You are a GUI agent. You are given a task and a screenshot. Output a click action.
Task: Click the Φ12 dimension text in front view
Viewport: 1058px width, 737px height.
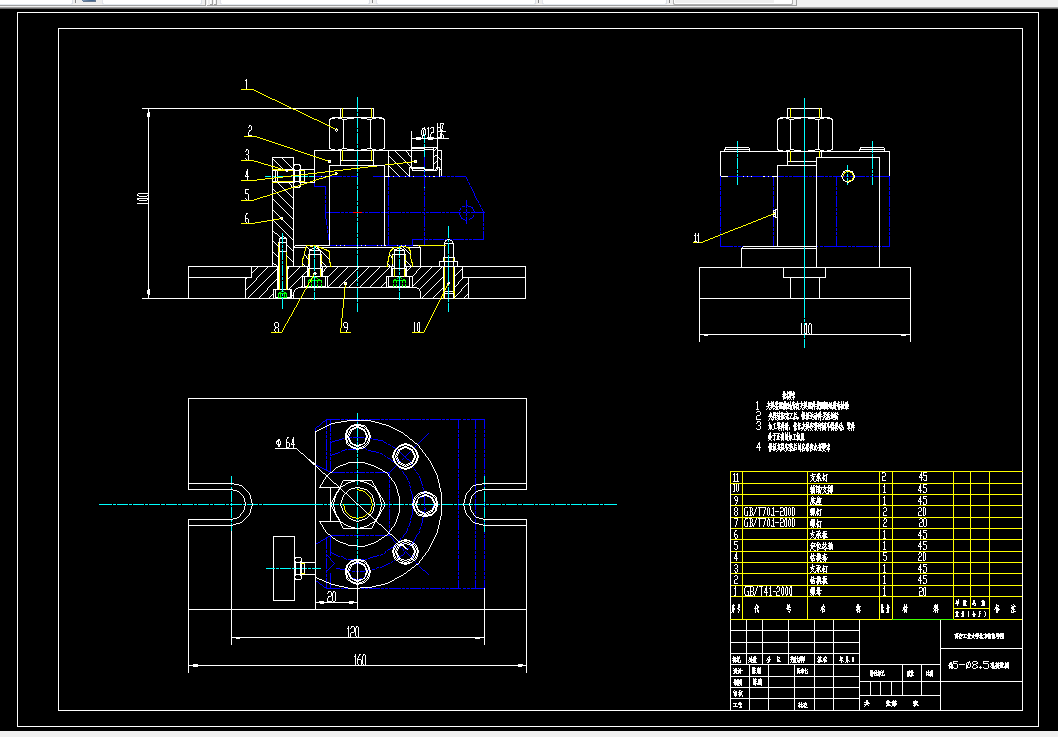428,133
